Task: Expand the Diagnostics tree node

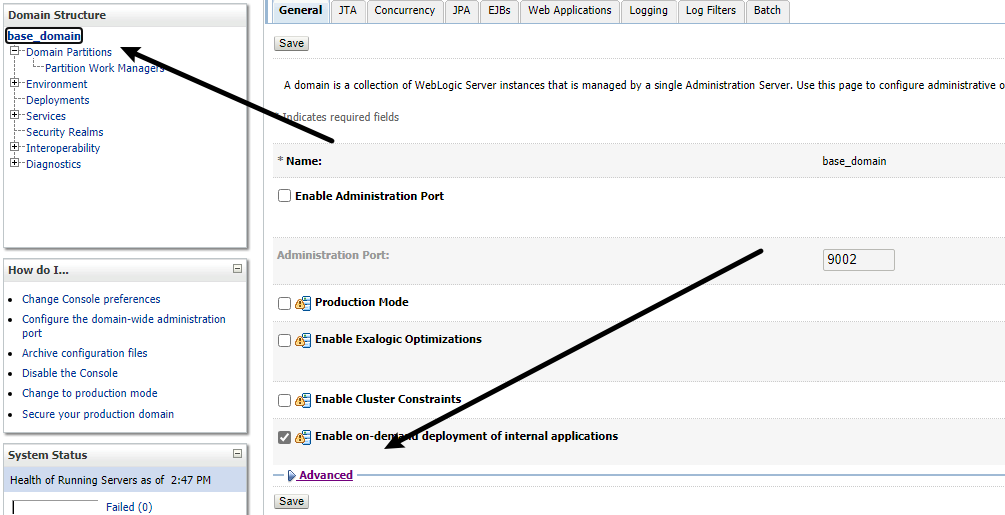Action: click(15, 163)
